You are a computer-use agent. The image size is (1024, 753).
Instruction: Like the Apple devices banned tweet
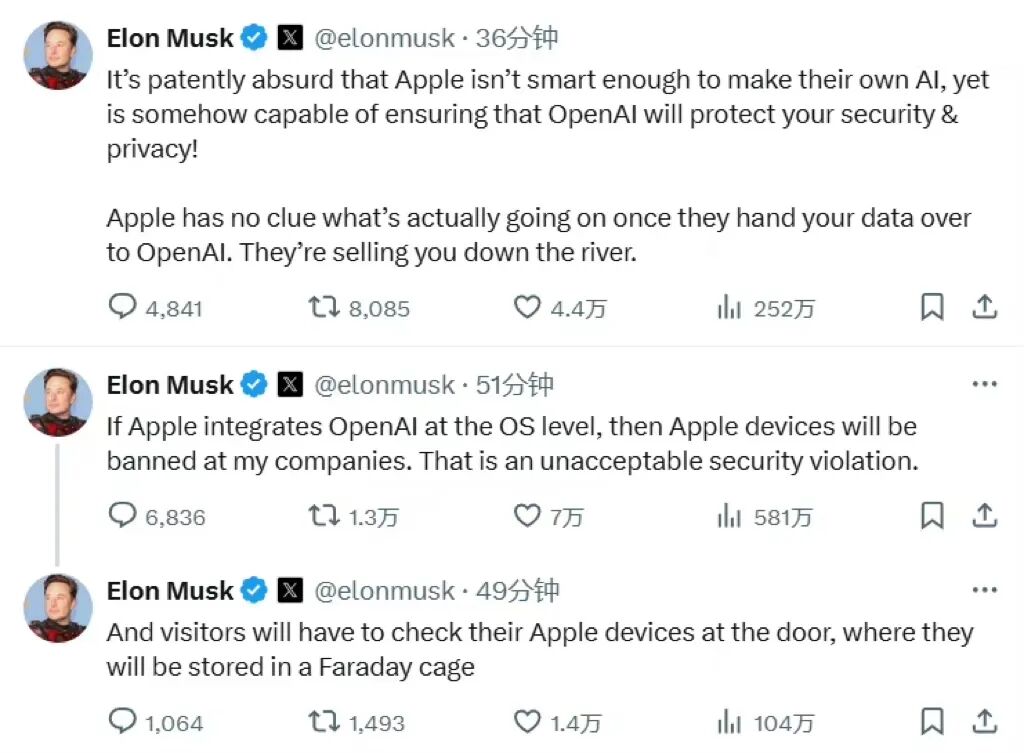coord(527,516)
